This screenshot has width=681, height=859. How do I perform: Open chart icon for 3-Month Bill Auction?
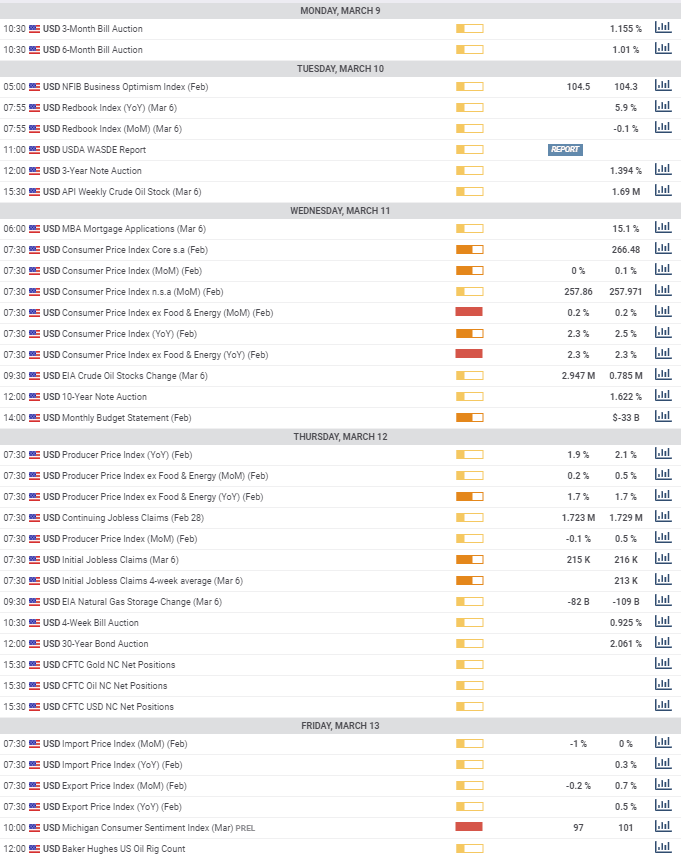point(662,28)
